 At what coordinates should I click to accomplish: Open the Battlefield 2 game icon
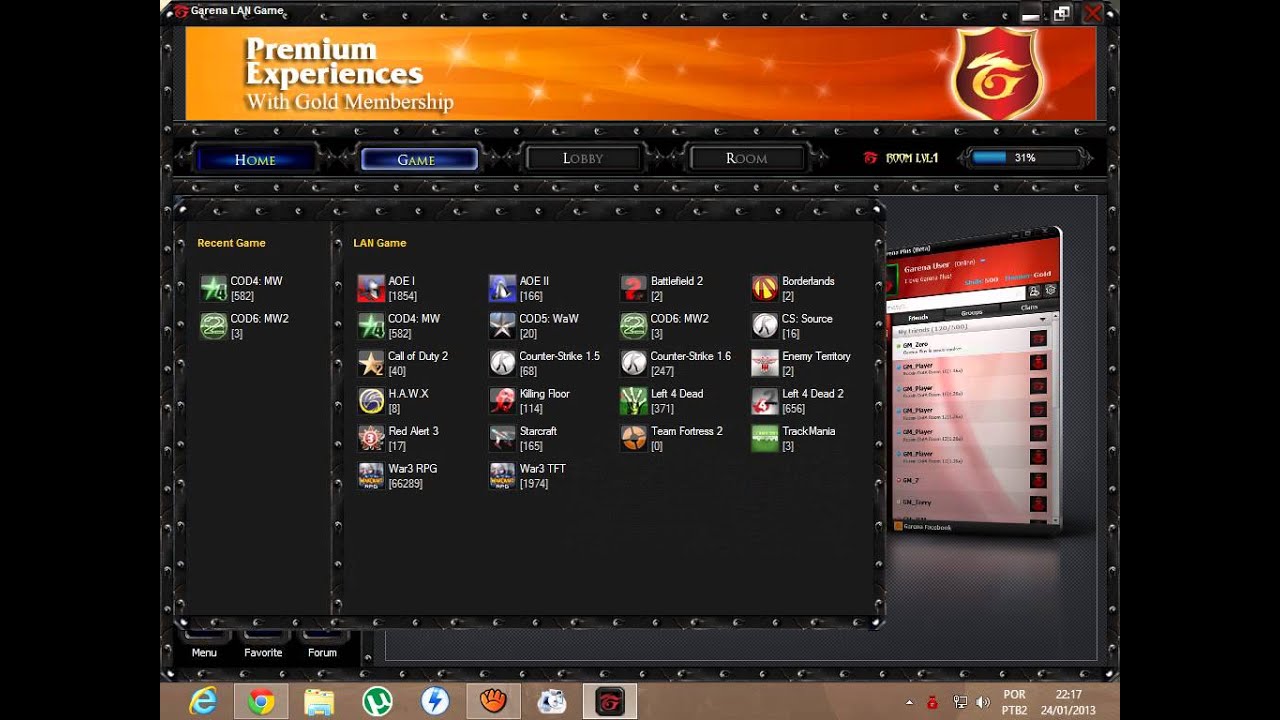(634, 289)
